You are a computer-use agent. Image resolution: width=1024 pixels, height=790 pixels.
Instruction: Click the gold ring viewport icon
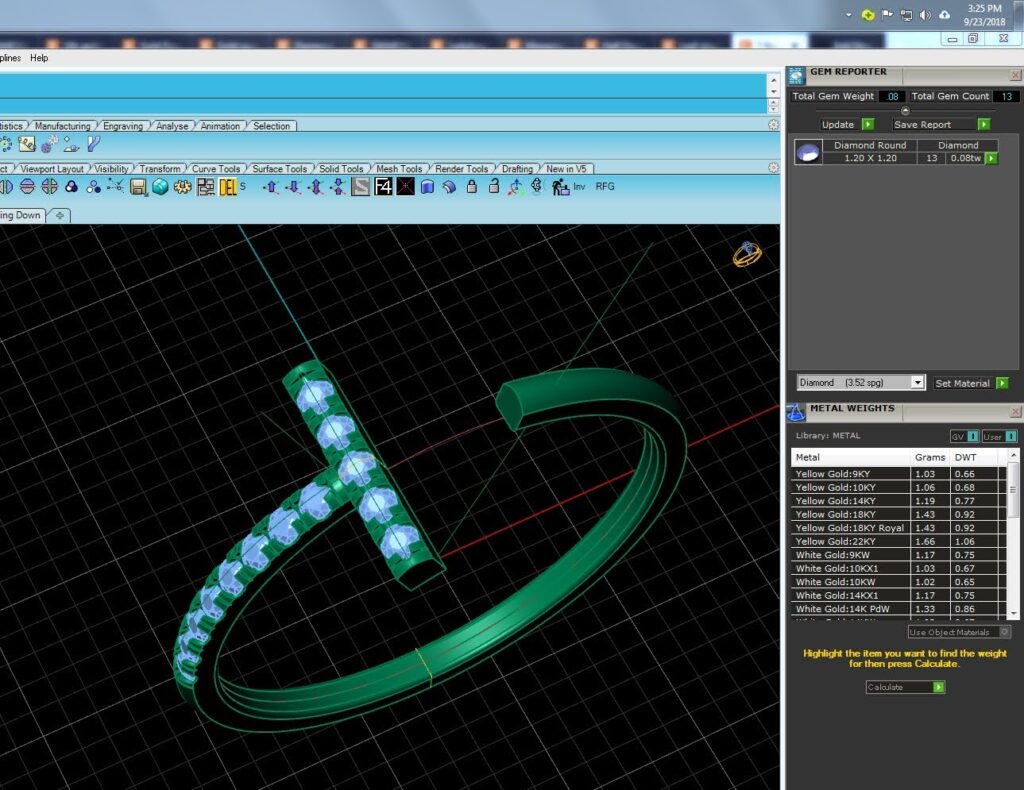pyautogui.click(x=746, y=254)
